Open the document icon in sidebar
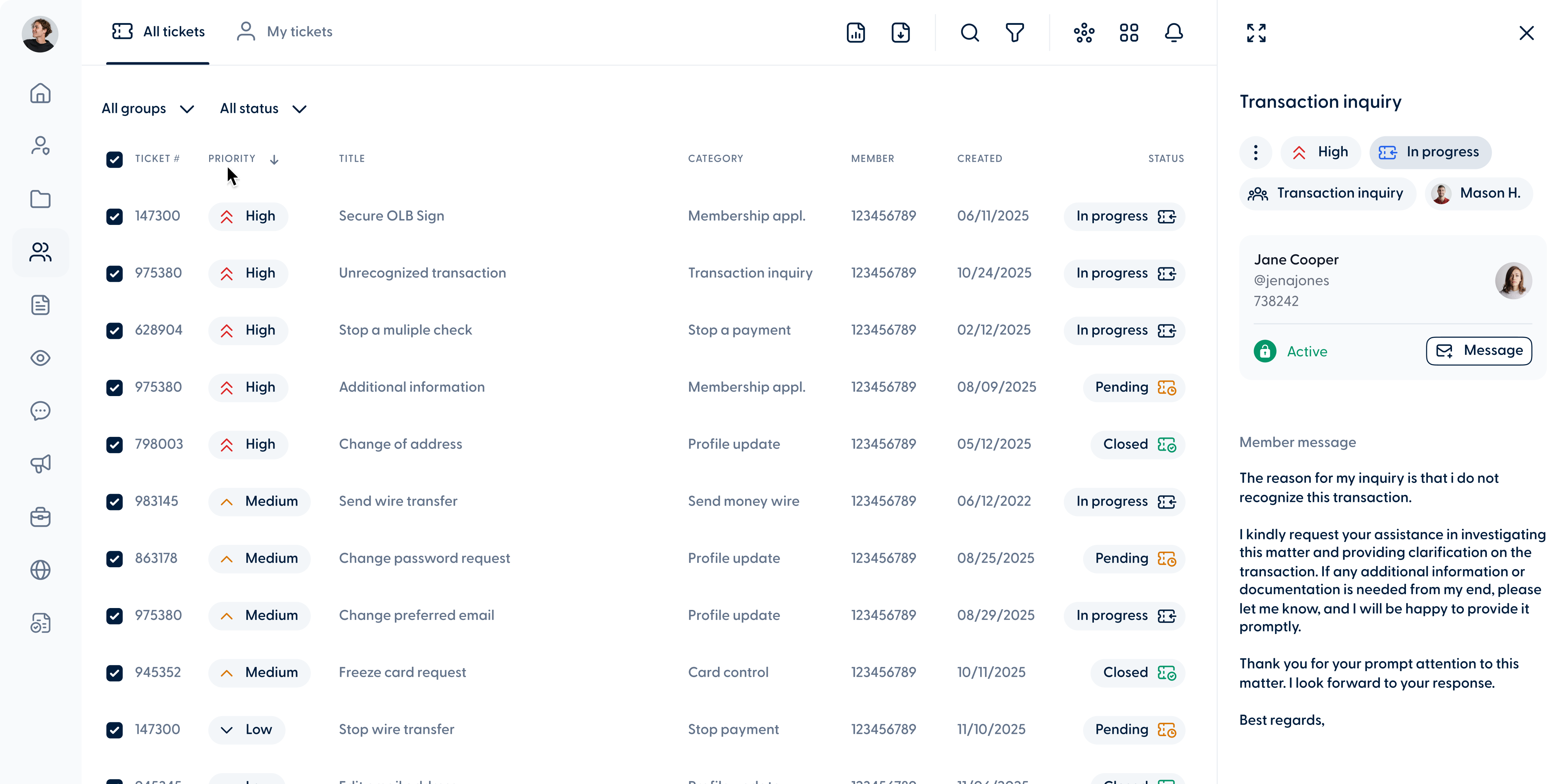This screenshot has width=1566, height=784. (x=40, y=305)
